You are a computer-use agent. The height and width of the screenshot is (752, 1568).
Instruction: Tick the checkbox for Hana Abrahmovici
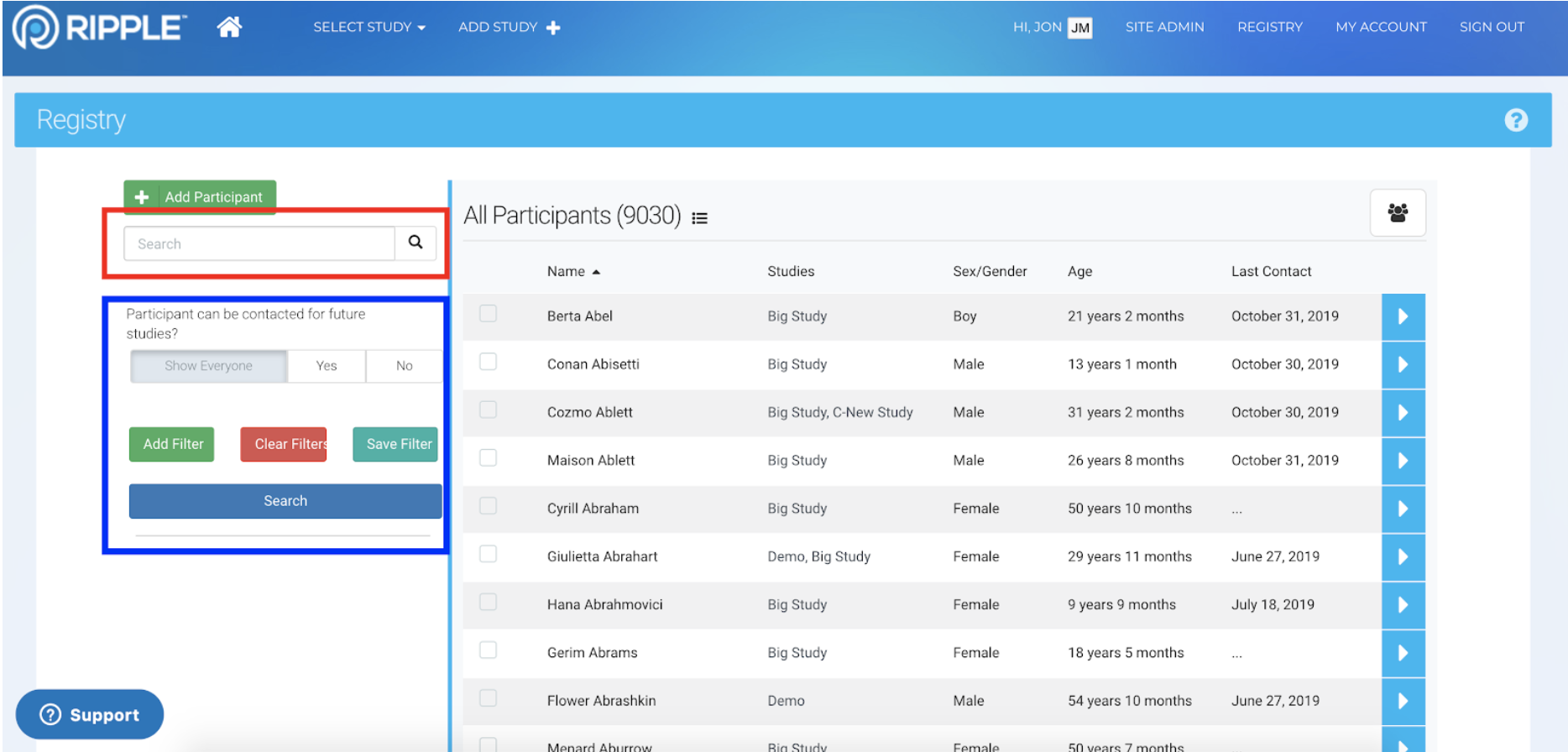coord(488,602)
